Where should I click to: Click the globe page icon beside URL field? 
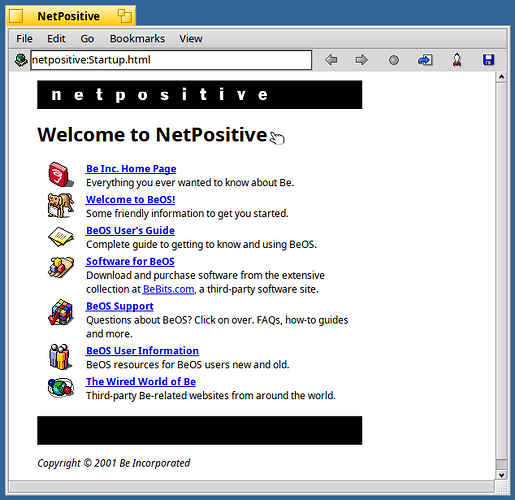(x=21, y=60)
